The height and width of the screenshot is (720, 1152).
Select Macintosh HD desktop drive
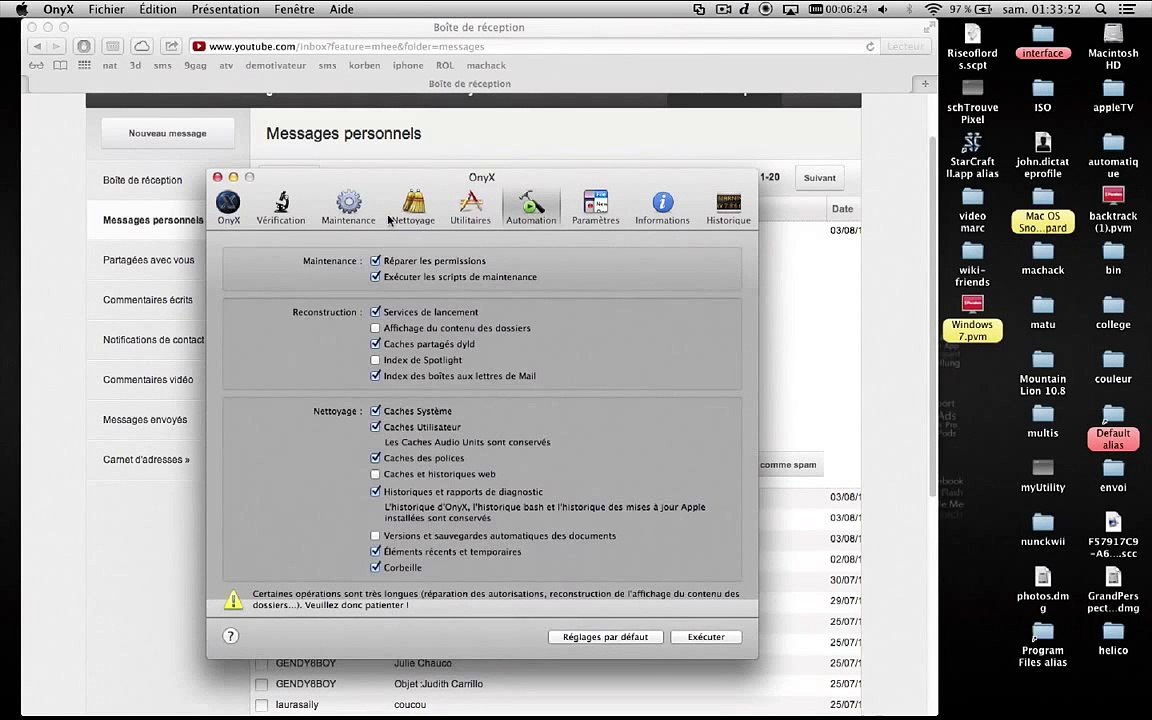click(x=1113, y=46)
